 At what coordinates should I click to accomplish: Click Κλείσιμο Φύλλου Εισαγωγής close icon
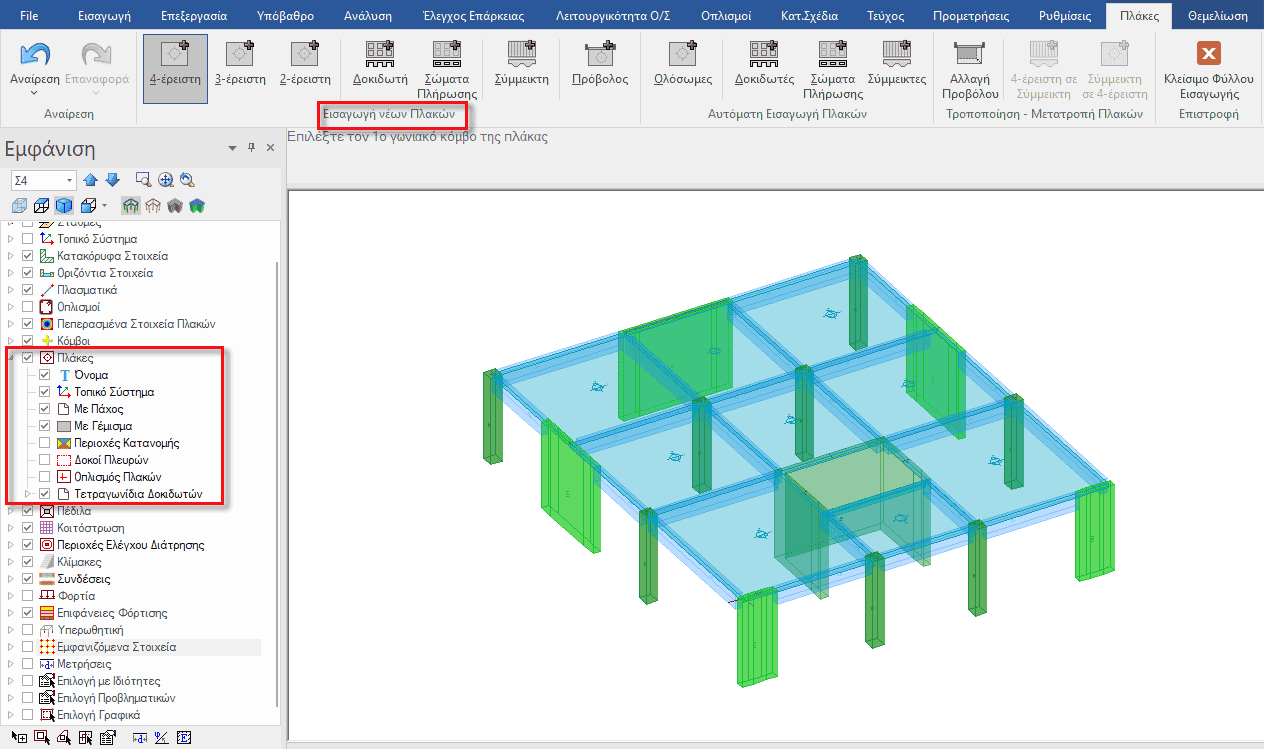tap(1208, 56)
